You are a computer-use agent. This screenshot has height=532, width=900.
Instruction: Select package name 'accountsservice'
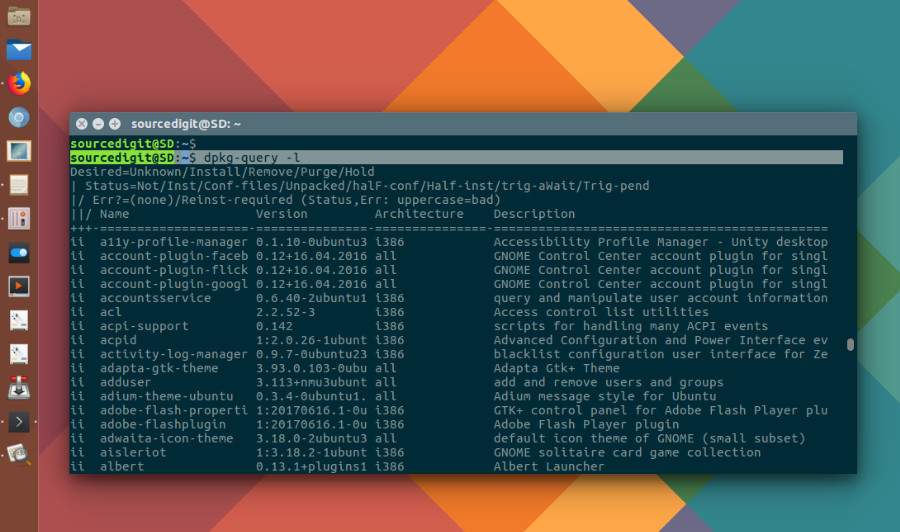click(155, 298)
